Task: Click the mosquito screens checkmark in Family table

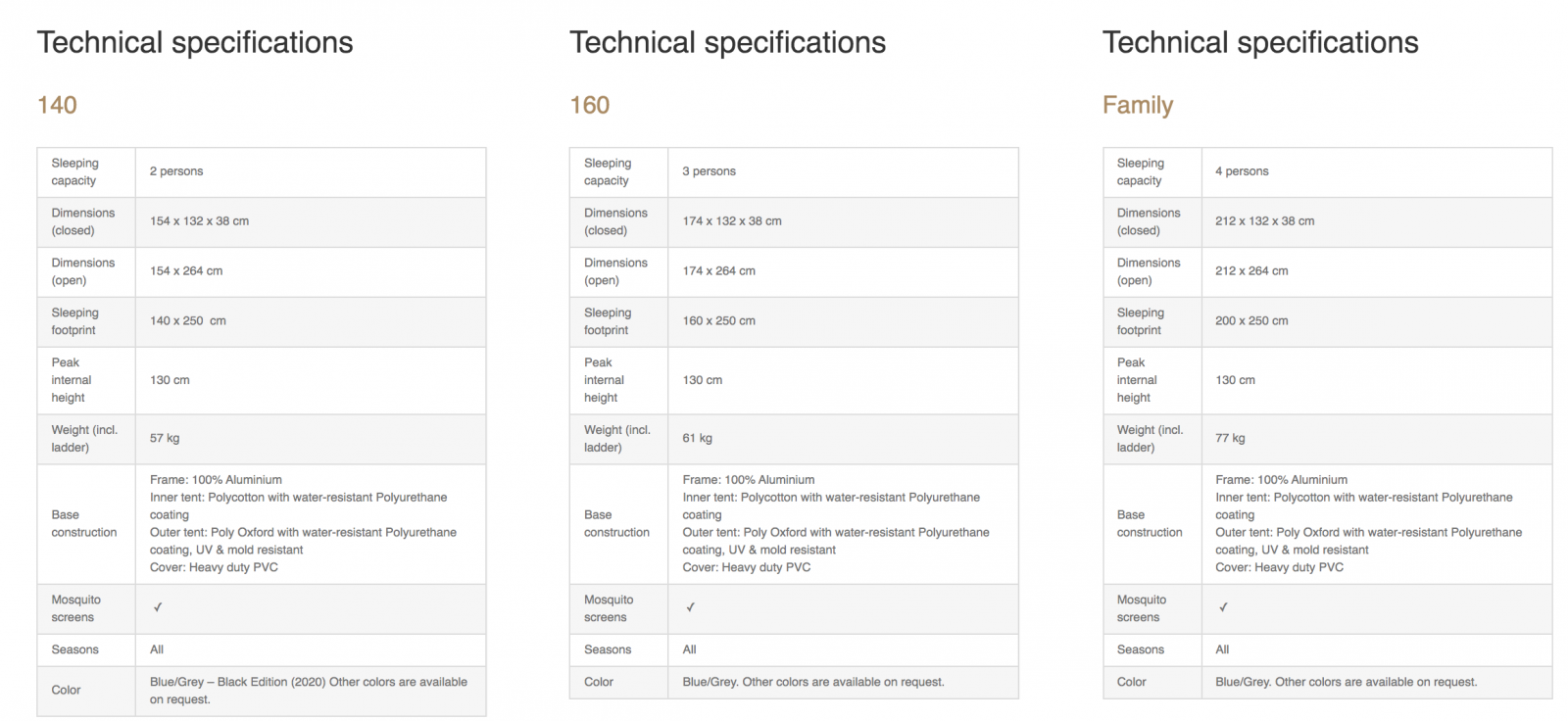Action: point(1223,607)
